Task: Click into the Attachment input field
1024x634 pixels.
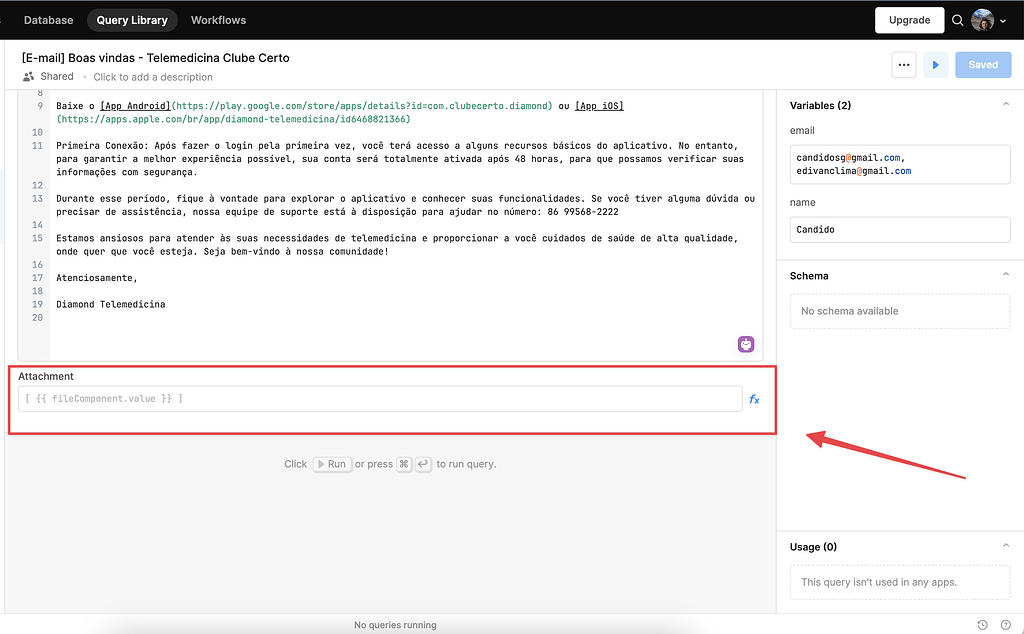Action: coord(380,399)
